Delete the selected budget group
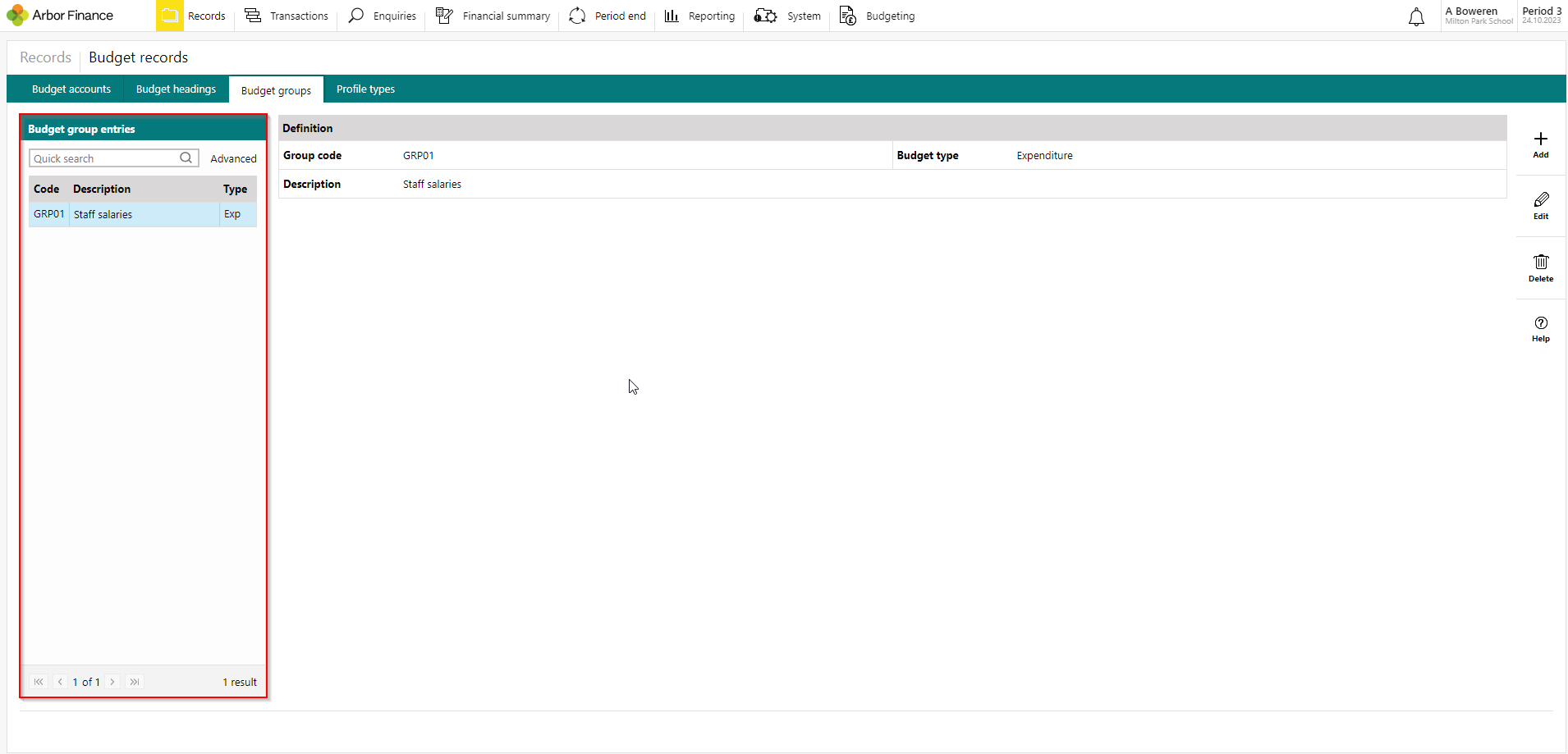1568x754 pixels. tap(1541, 267)
